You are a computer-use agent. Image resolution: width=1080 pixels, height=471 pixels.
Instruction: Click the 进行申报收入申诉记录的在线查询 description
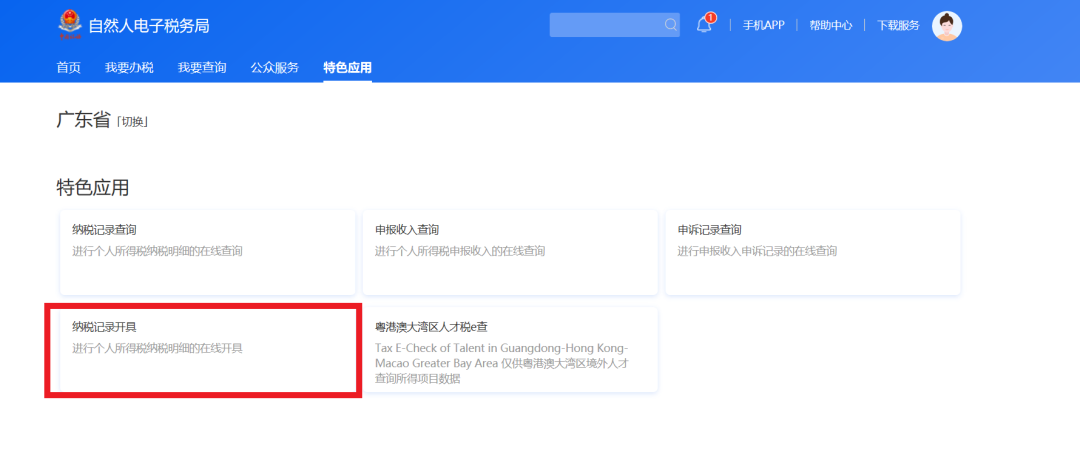click(758, 251)
